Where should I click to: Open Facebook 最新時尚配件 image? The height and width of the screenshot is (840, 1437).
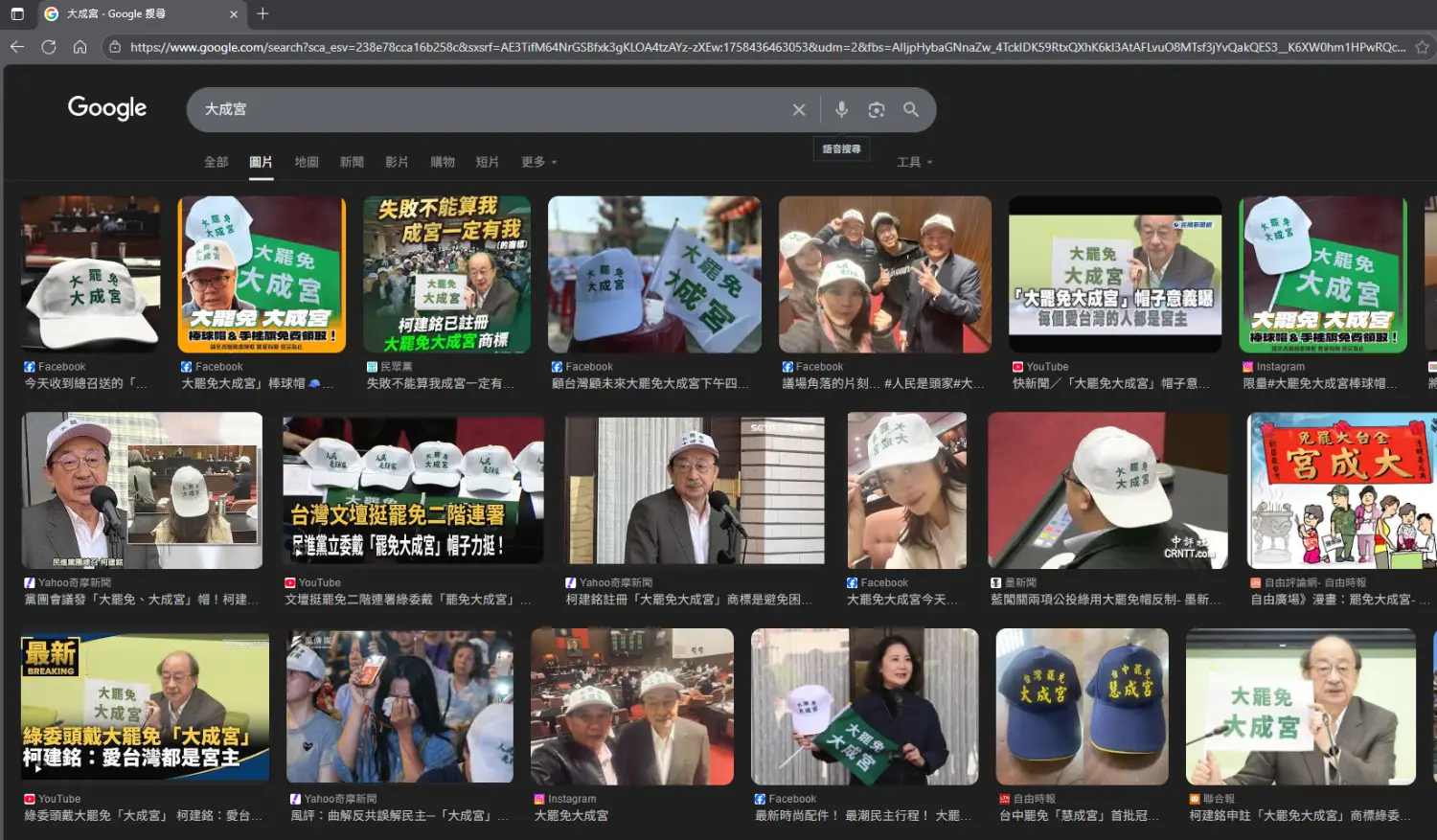pos(865,706)
